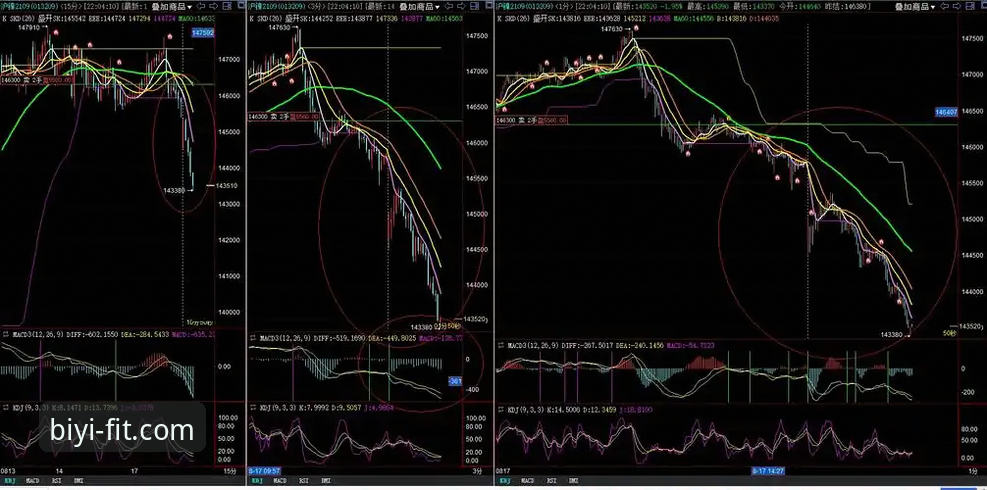987x490 pixels.
Task: Select the DMI tab under the 3-minute chart
Action: point(325,481)
